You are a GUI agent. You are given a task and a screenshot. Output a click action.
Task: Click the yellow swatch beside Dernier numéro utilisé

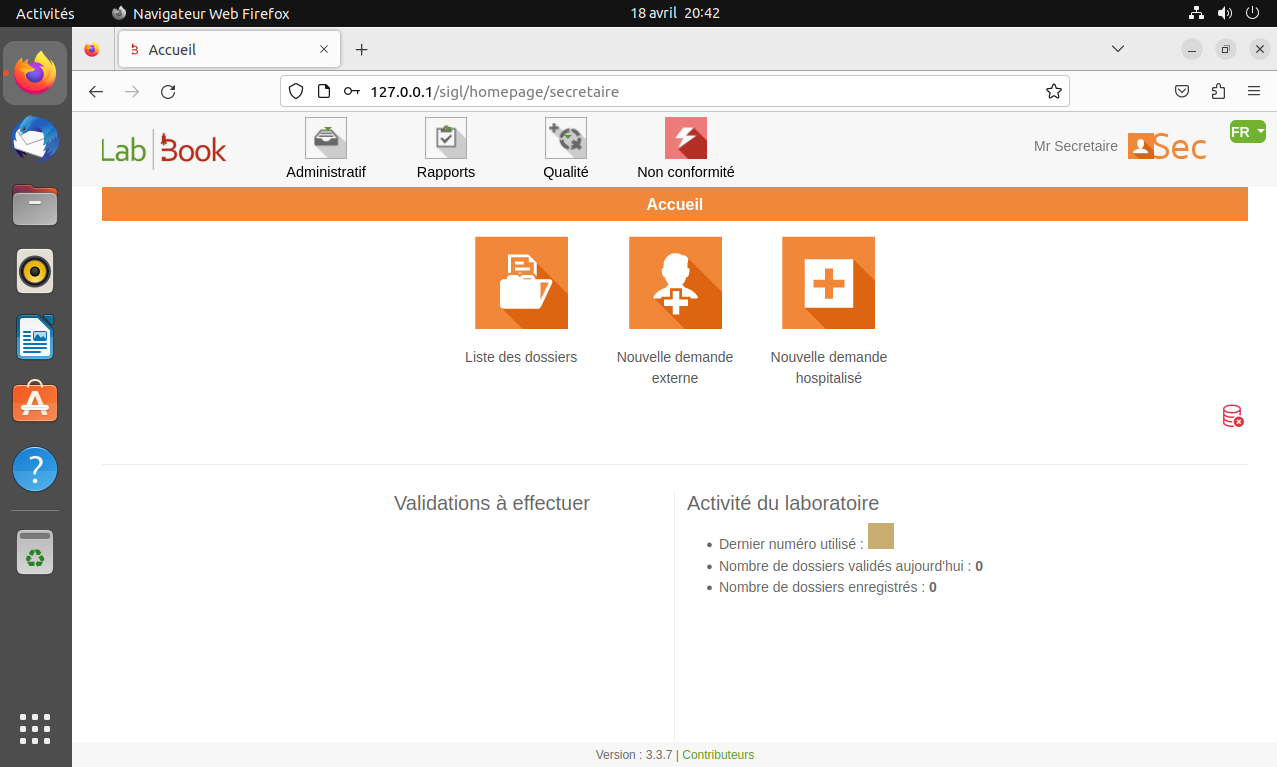(x=880, y=536)
